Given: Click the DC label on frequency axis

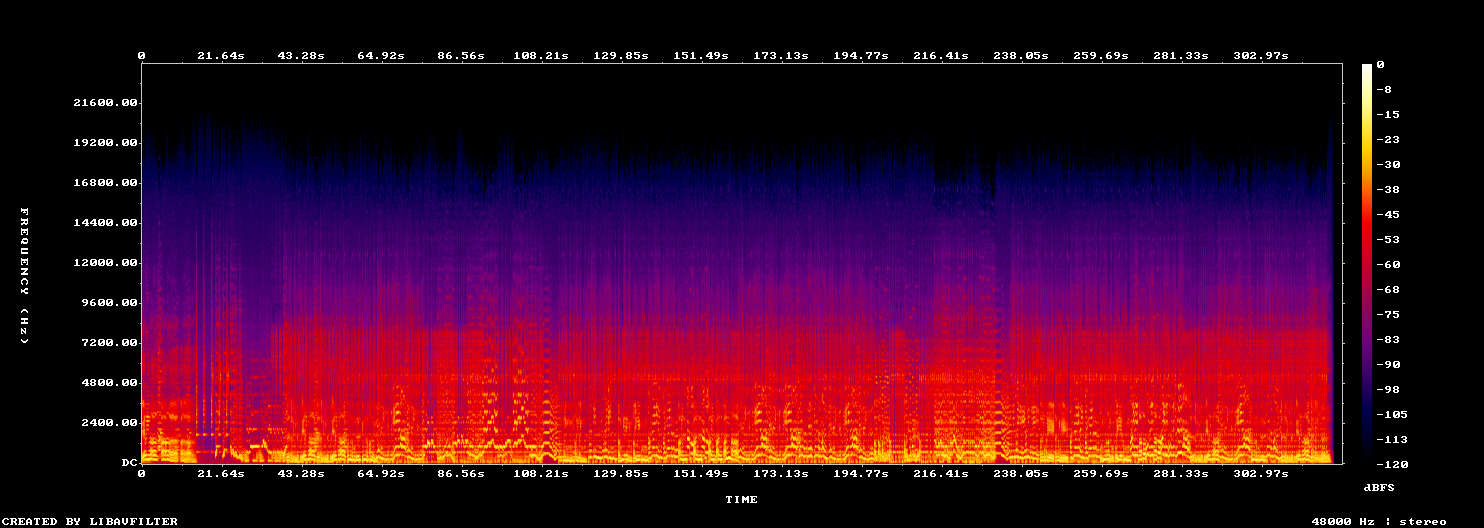Looking at the screenshot, I should (x=130, y=463).
